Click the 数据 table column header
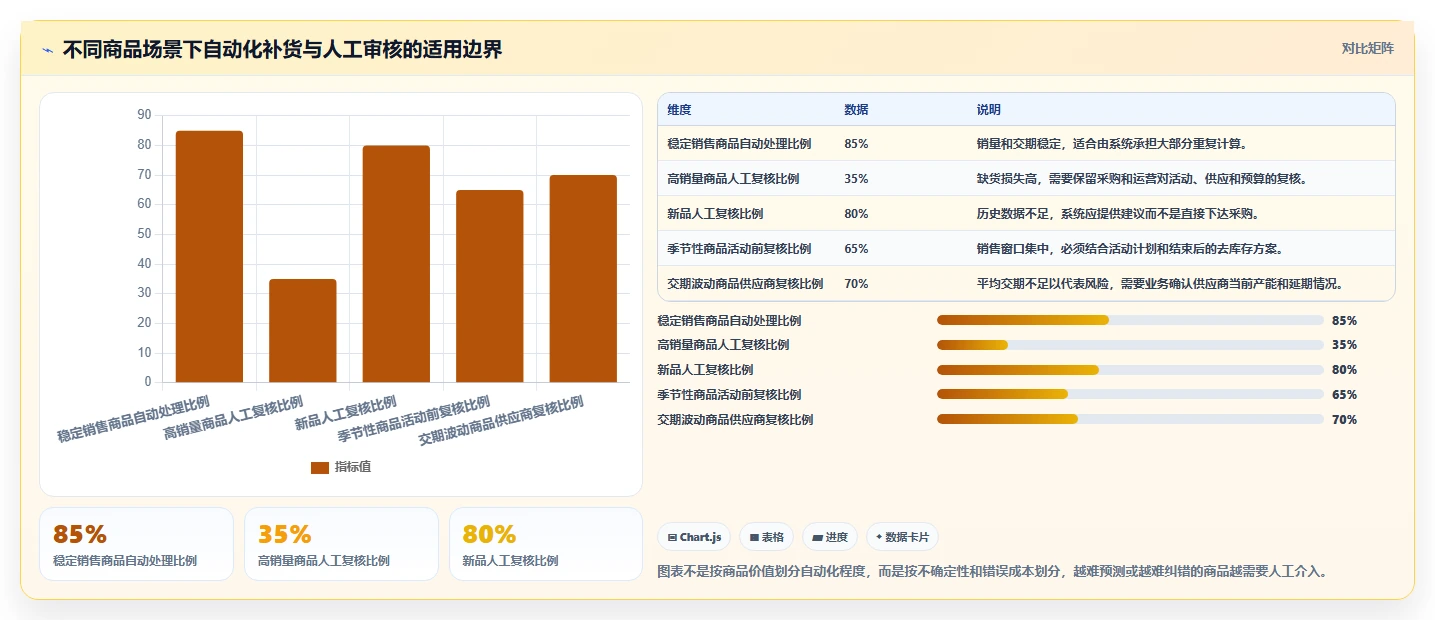This screenshot has height=620, width=1435. (856, 110)
